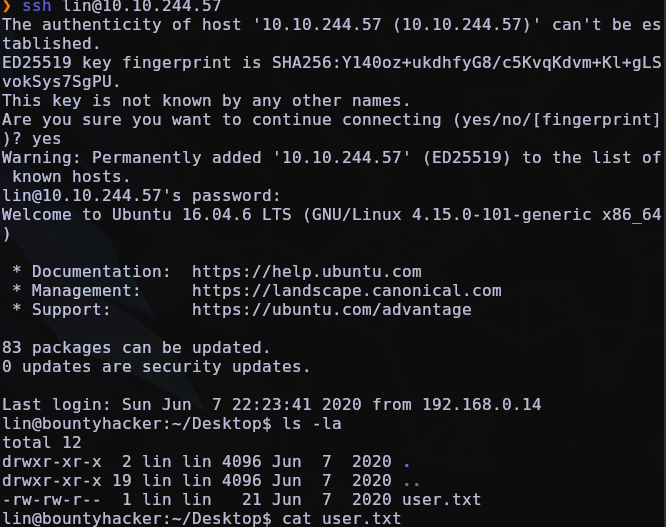Click the user.txt filename in listing
The image size is (666, 527).
[x=441, y=499]
